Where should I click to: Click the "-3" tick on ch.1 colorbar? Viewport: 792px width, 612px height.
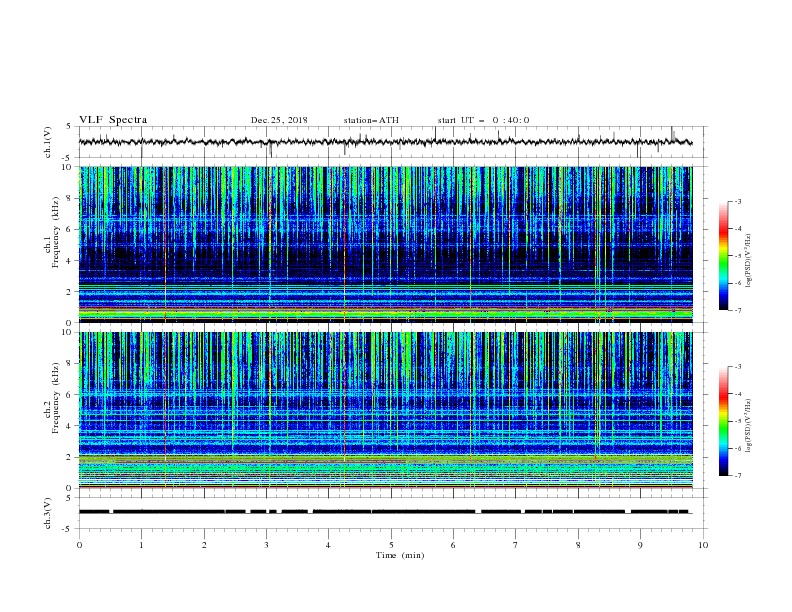[x=737, y=202]
